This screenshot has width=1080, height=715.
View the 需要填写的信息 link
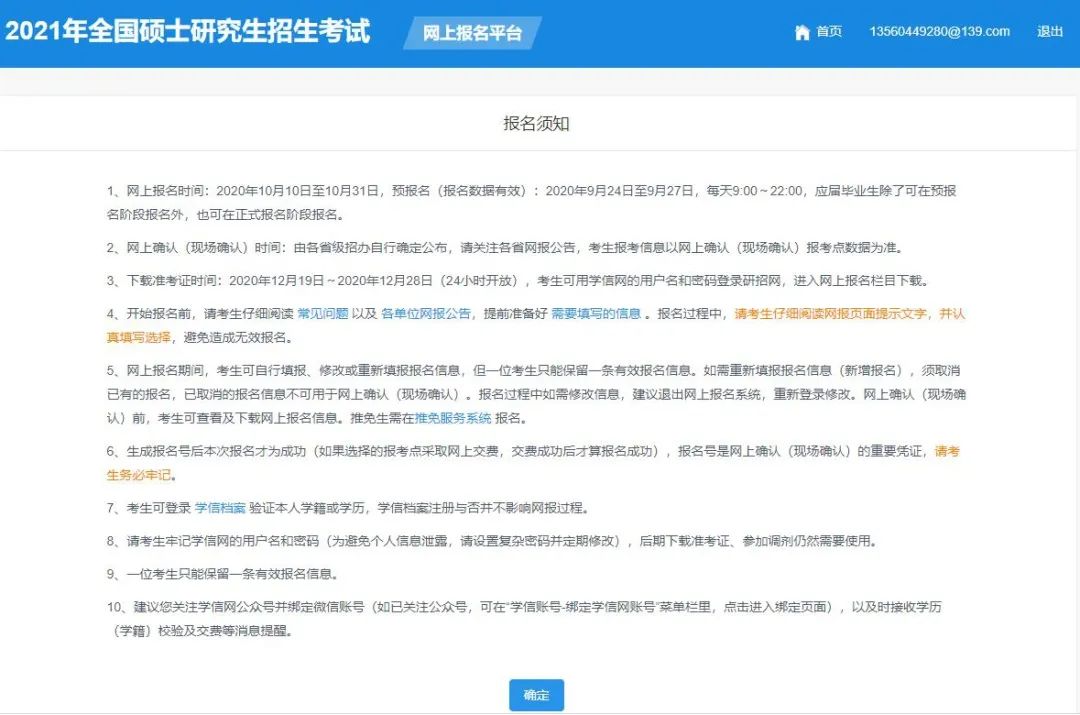[596, 313]
